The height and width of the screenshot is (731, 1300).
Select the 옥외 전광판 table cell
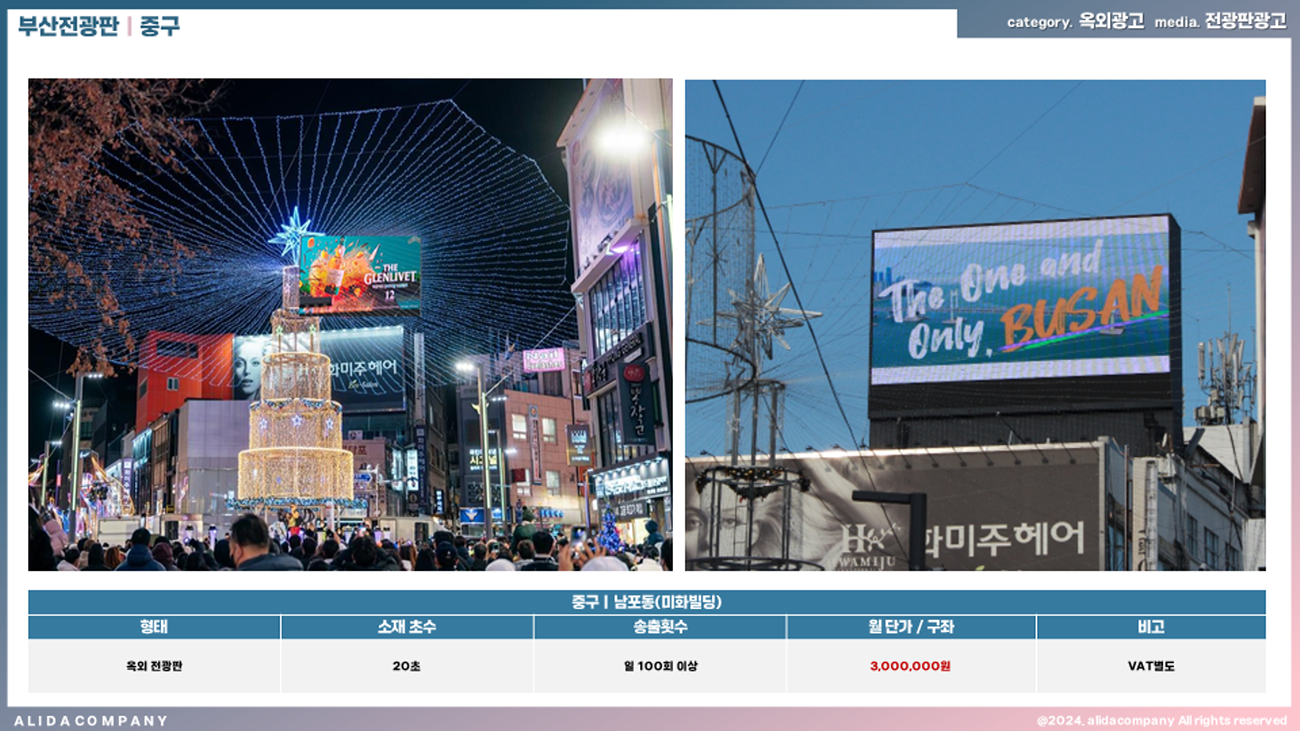coord(154,666)
